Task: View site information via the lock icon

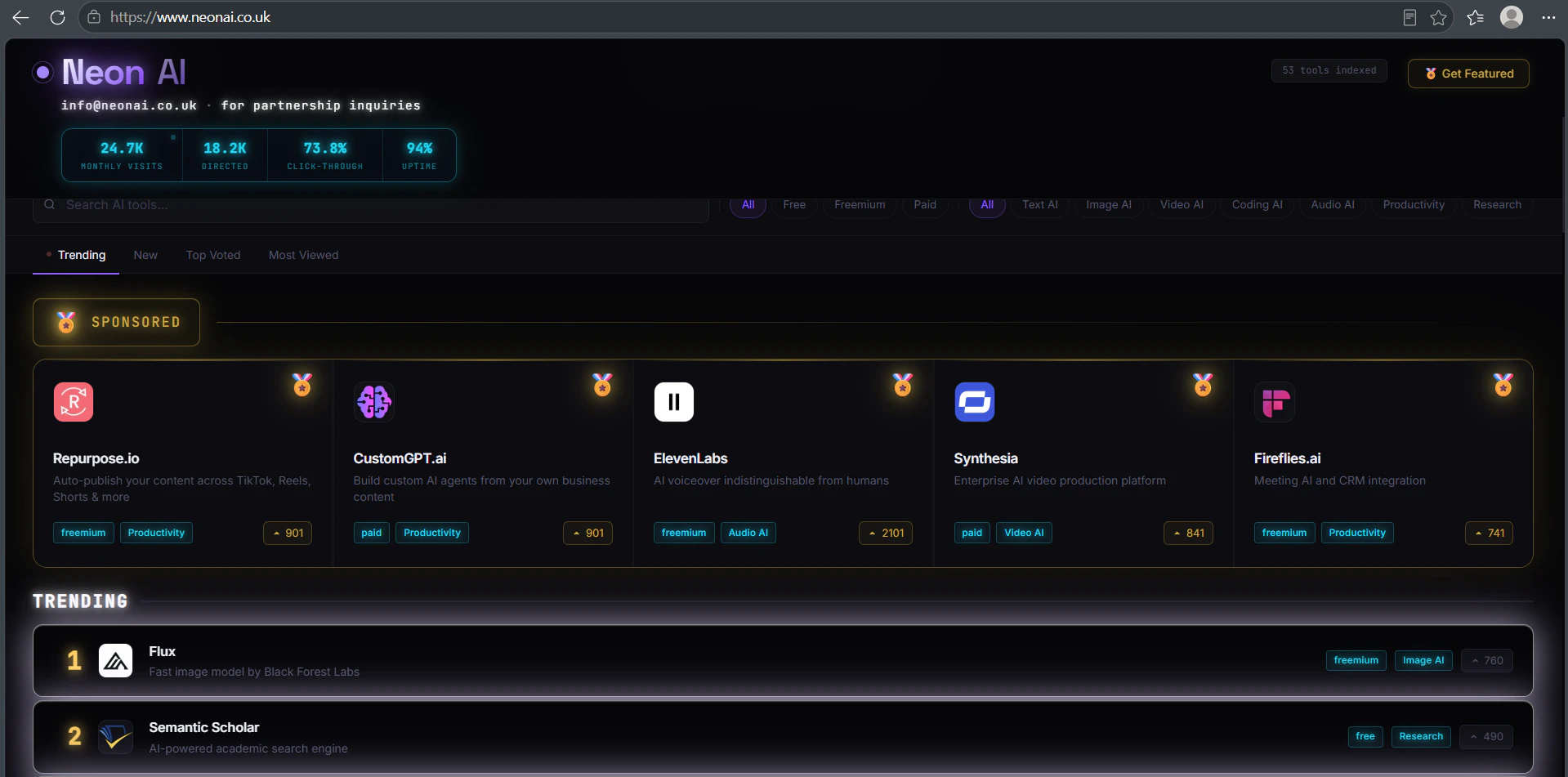Action: pos(94,17)
